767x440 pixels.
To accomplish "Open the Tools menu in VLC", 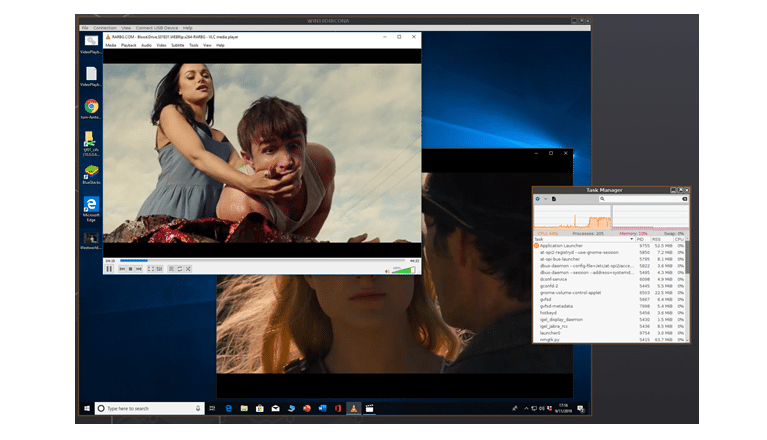I will (194, 45).
